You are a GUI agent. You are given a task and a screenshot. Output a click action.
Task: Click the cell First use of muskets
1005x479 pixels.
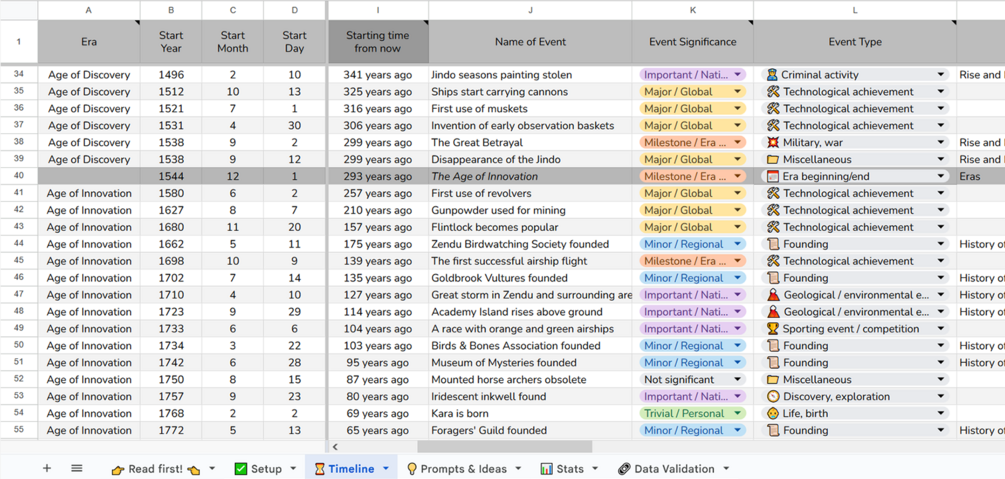[x=530, y=108]
